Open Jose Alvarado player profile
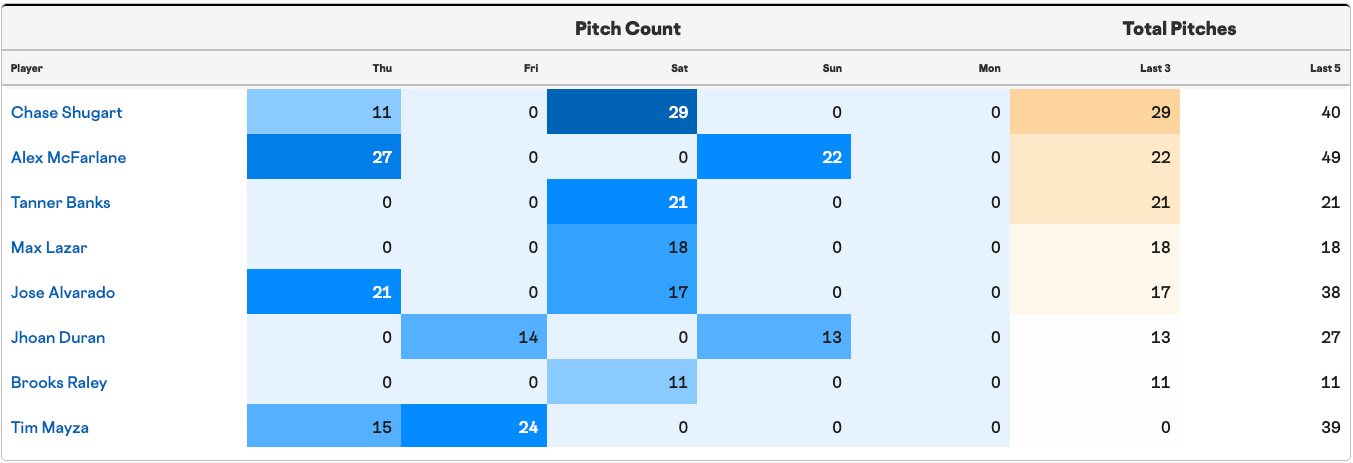1353x463 pixels. click(x=63, y=292)
